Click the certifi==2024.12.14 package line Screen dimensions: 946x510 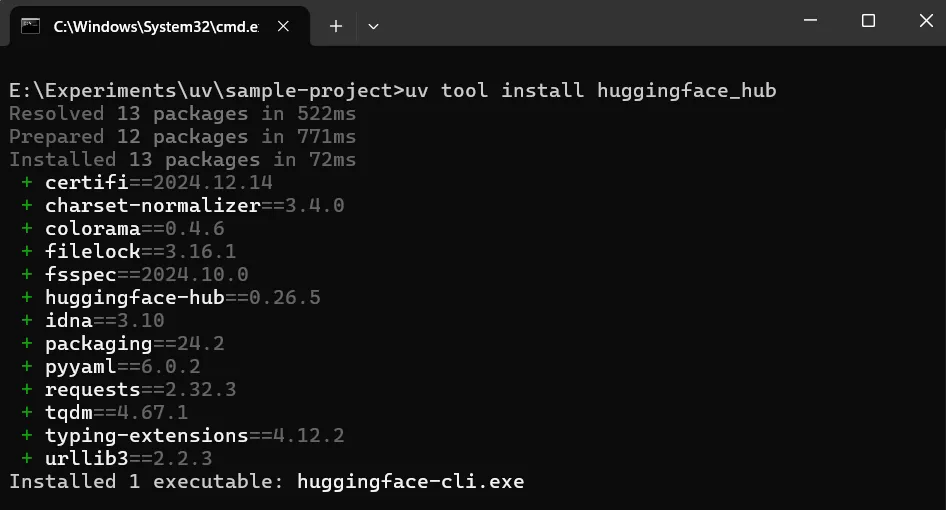tap(159, 182)
